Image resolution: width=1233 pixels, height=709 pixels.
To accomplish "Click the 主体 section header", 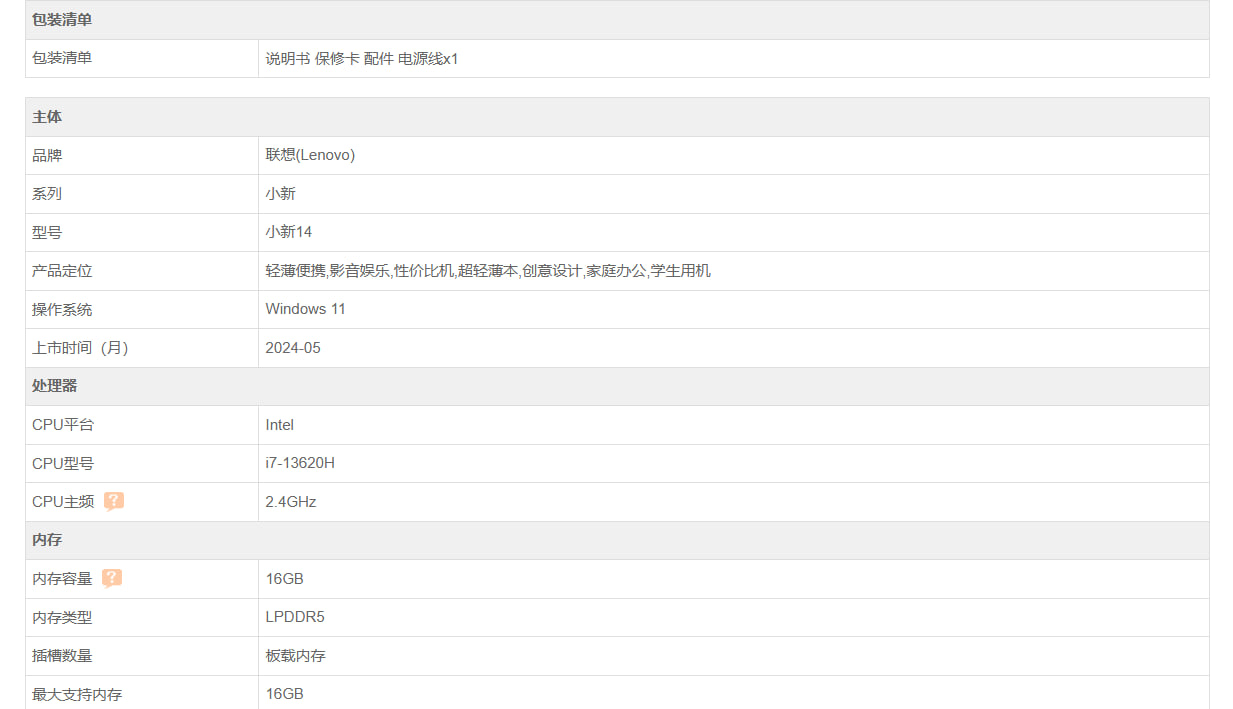I will [x=47, y=117].
